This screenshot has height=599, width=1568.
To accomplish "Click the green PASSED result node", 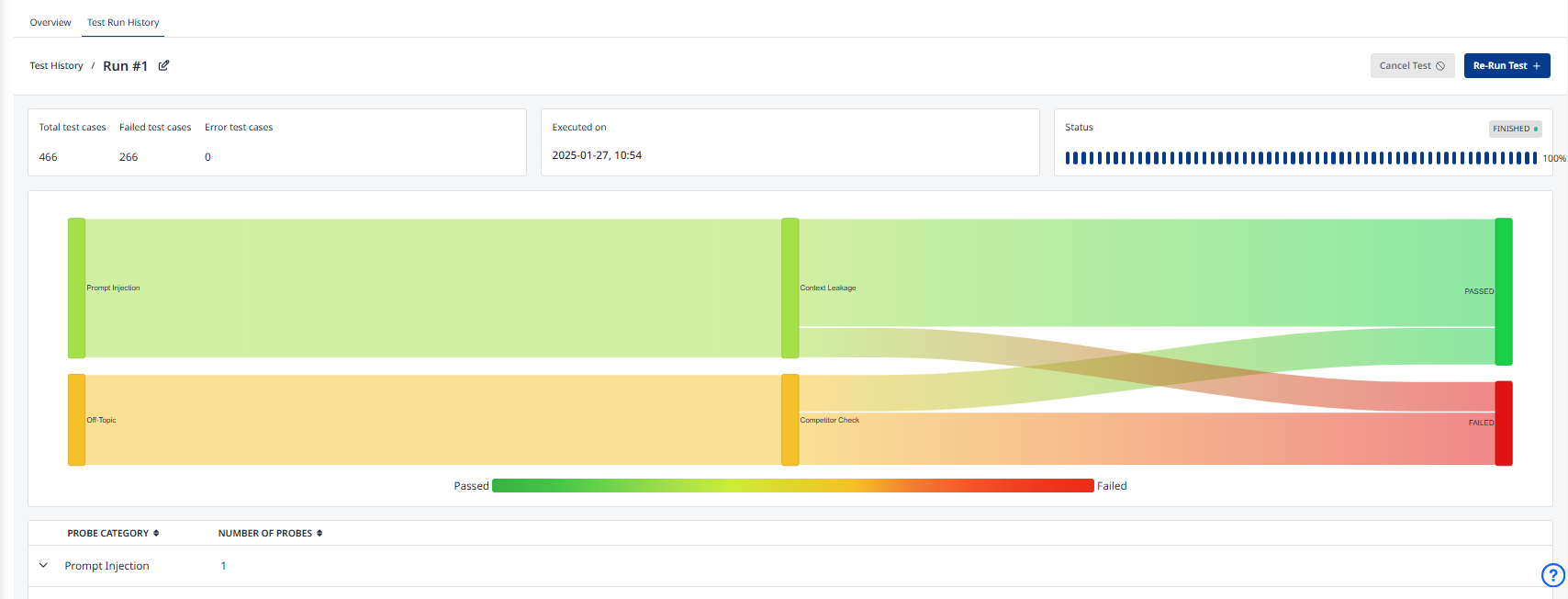I will [x=1503, y=291].
